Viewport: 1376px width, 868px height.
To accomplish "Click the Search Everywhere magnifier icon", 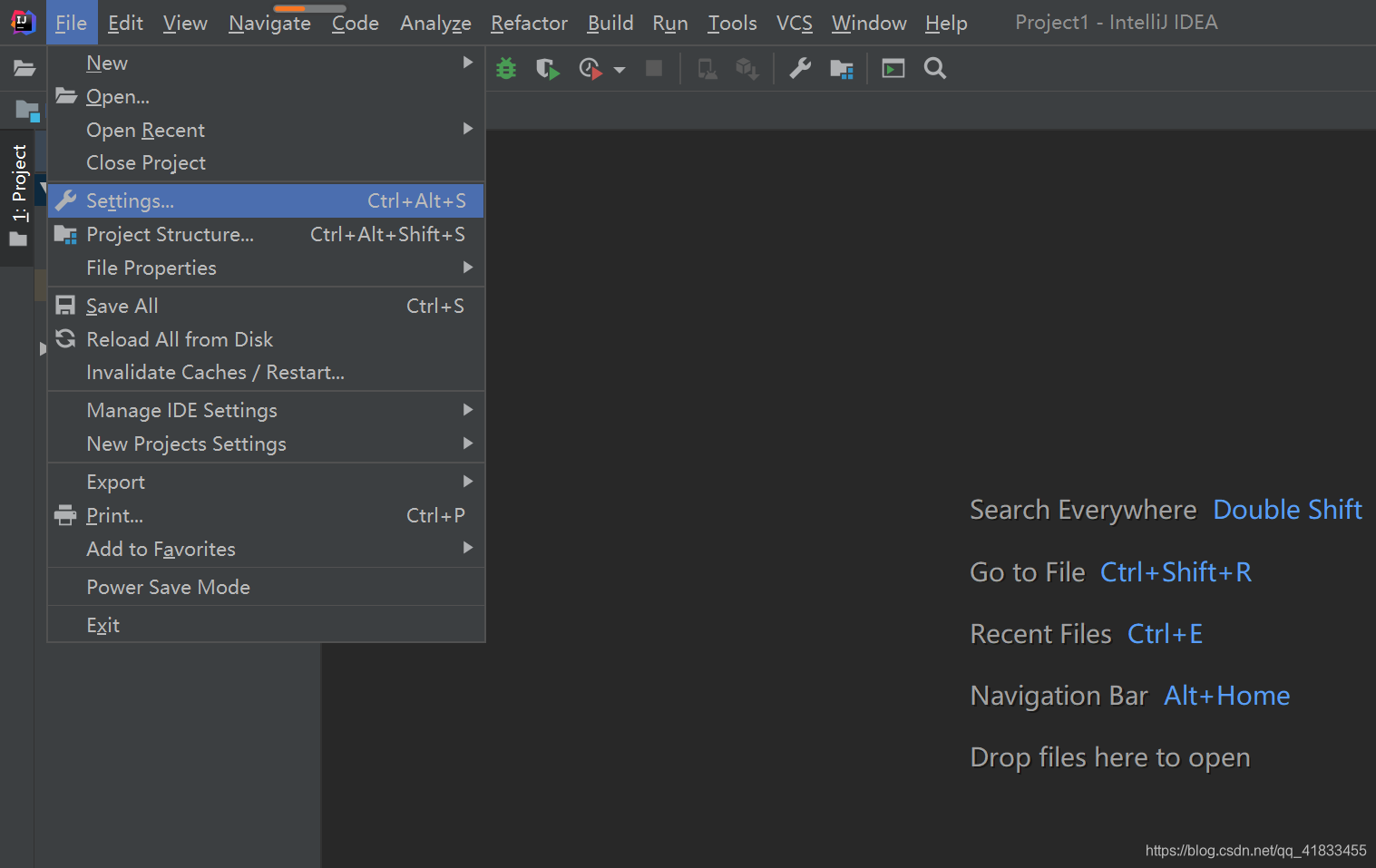I will [x=935, y=68].
